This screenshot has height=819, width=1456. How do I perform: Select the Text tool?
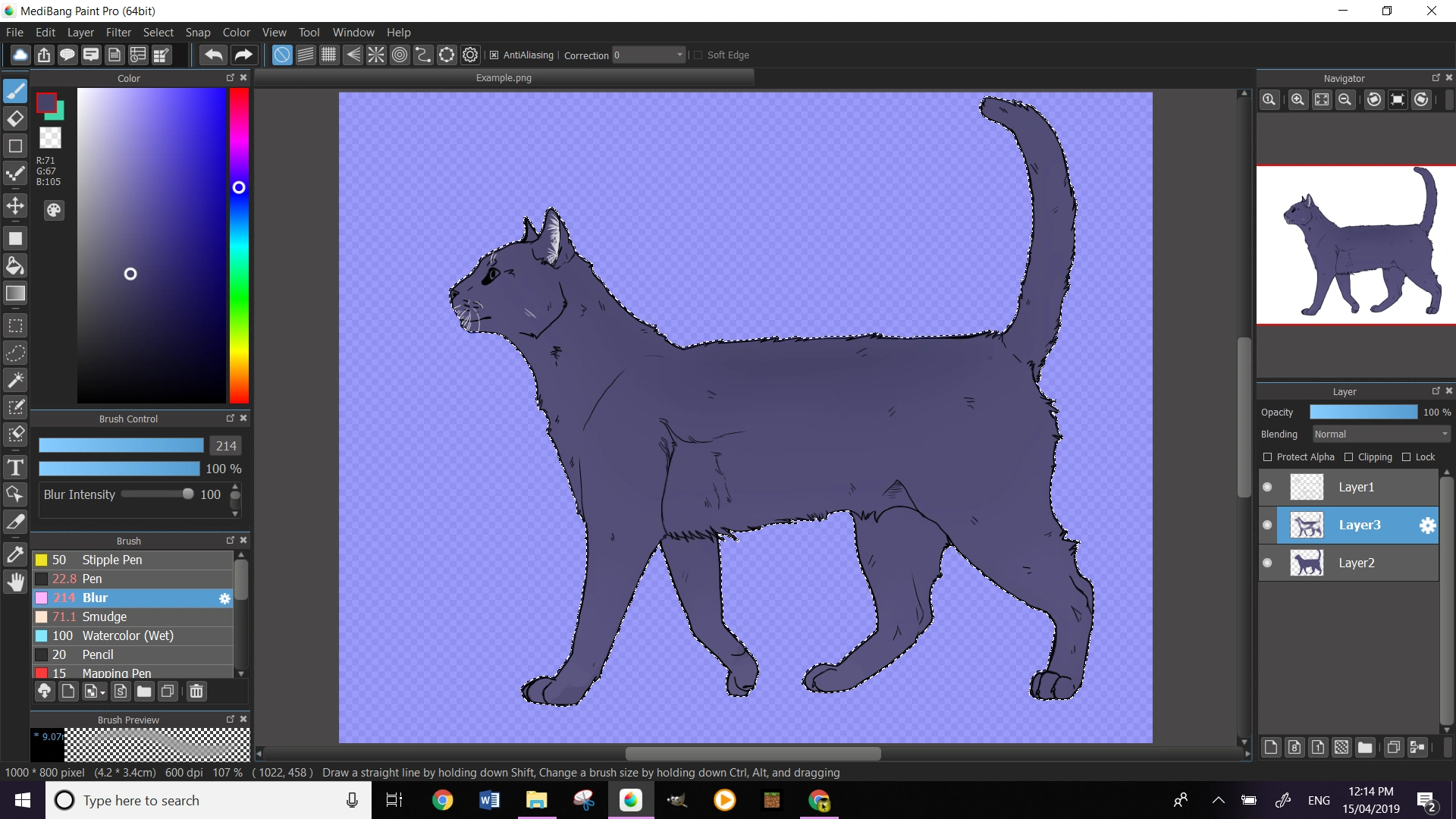(15, 467)
